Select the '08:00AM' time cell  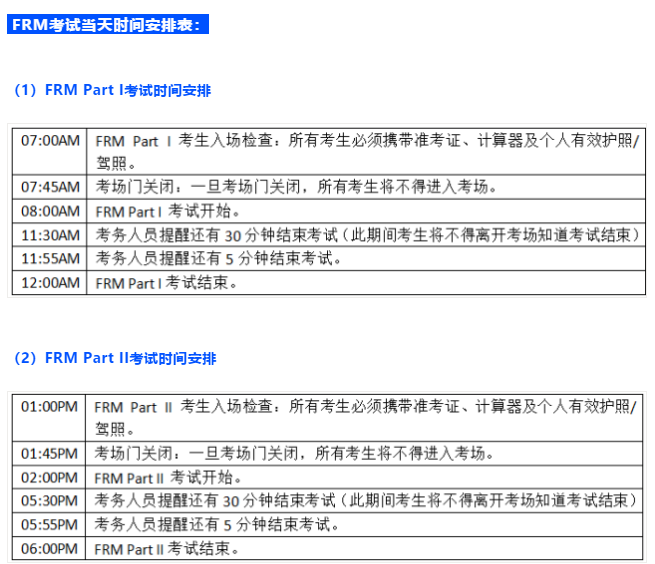pos(50,211)
